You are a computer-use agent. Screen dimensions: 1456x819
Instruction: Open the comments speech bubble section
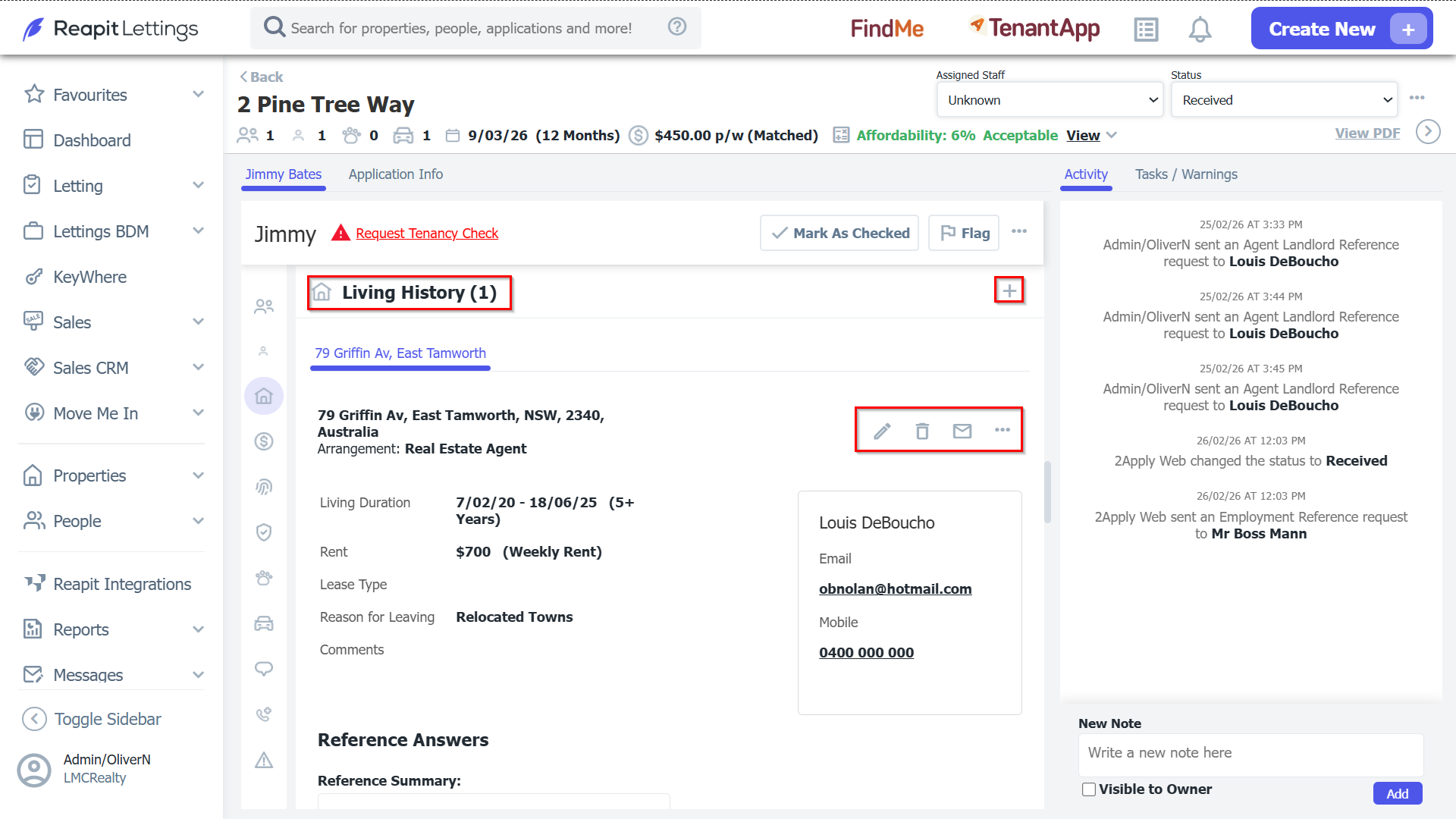(264, 669)
